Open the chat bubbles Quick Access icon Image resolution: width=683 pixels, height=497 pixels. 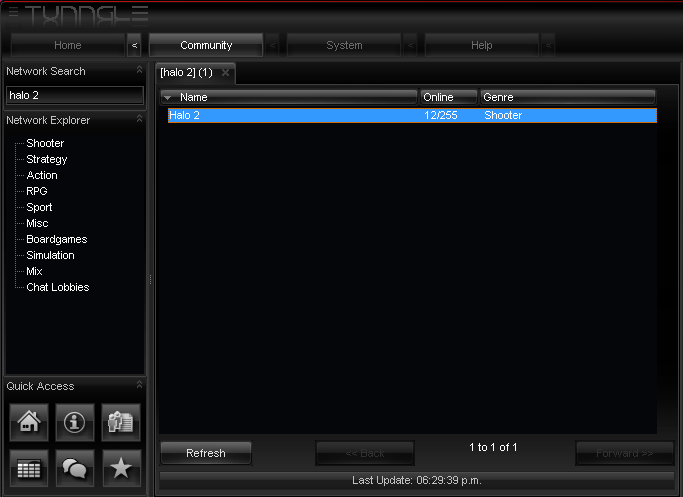coord(74,469)
